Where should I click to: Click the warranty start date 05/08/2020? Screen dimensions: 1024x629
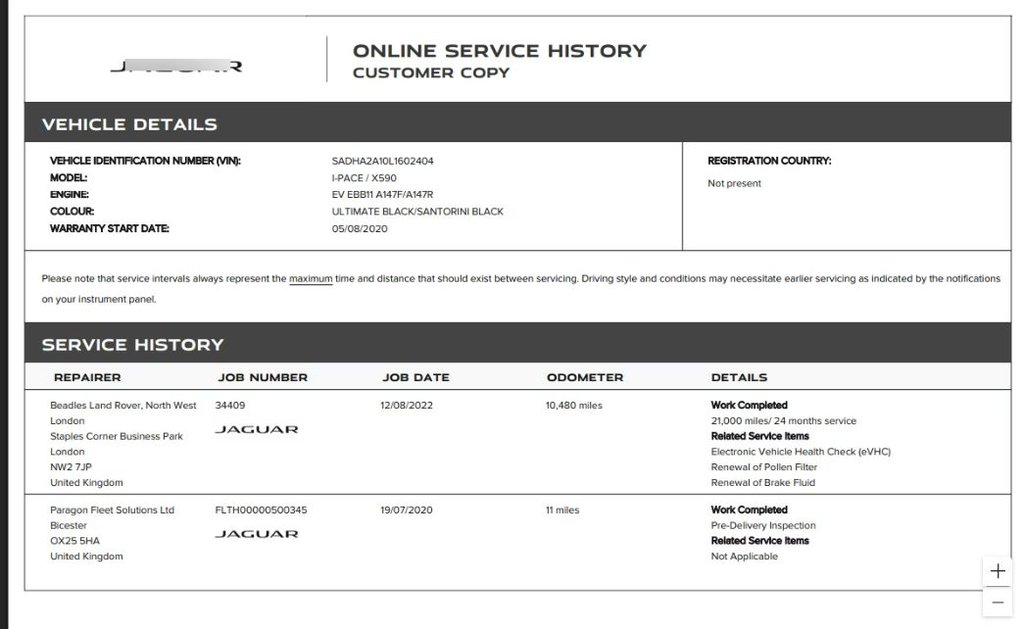pos(359,229)
